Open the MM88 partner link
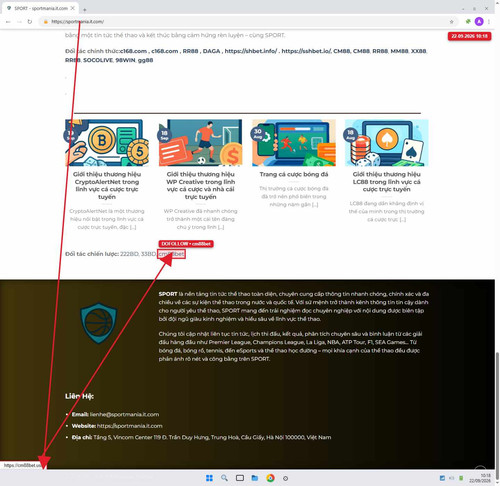Screen dimensions: 500x486 [x=399, y=51]
